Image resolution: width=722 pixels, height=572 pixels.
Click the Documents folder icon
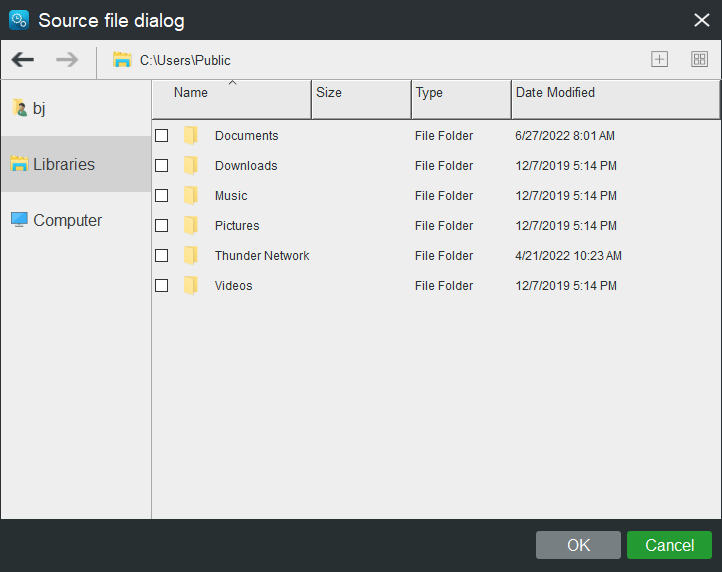pyautogui.click(x=191, y=135)
